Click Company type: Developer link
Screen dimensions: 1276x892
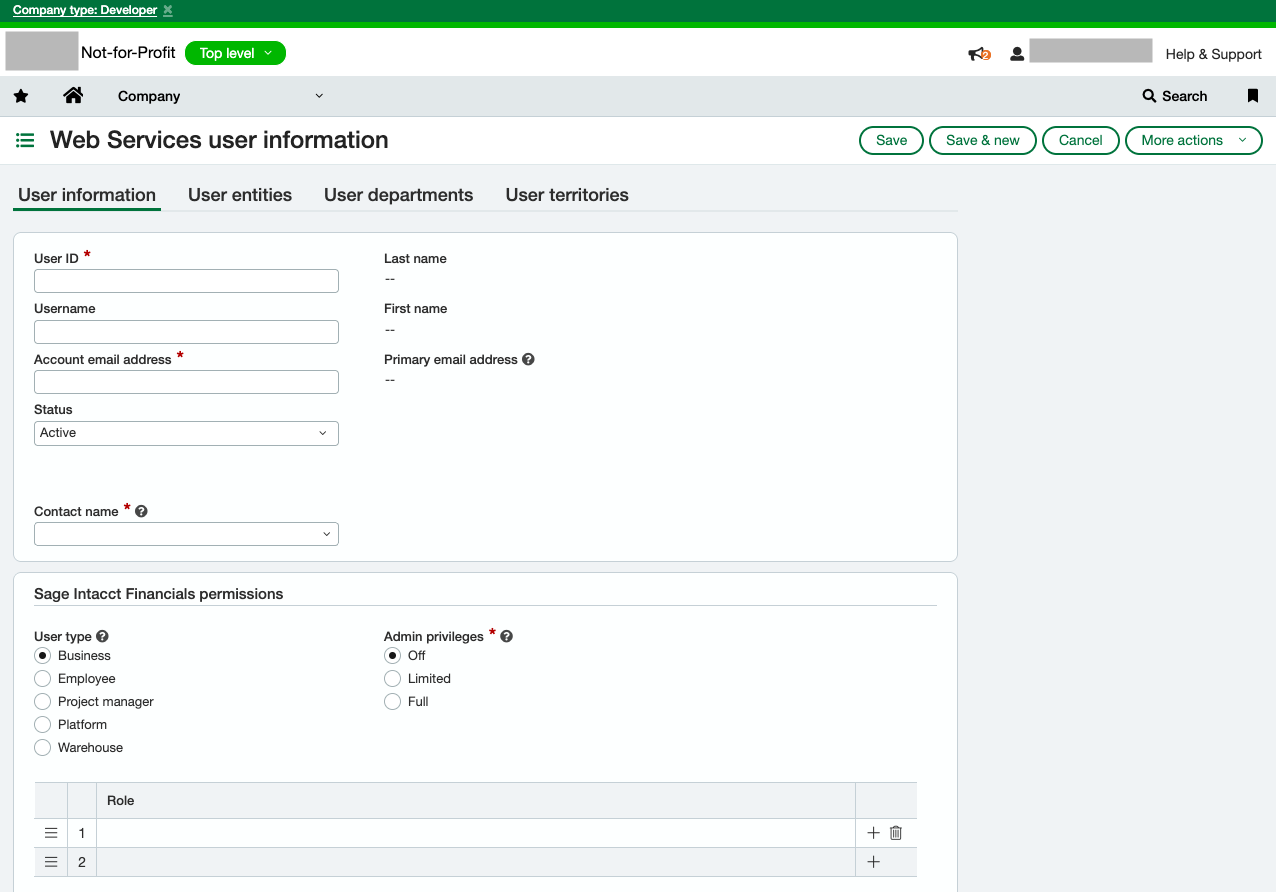(85, 10)
